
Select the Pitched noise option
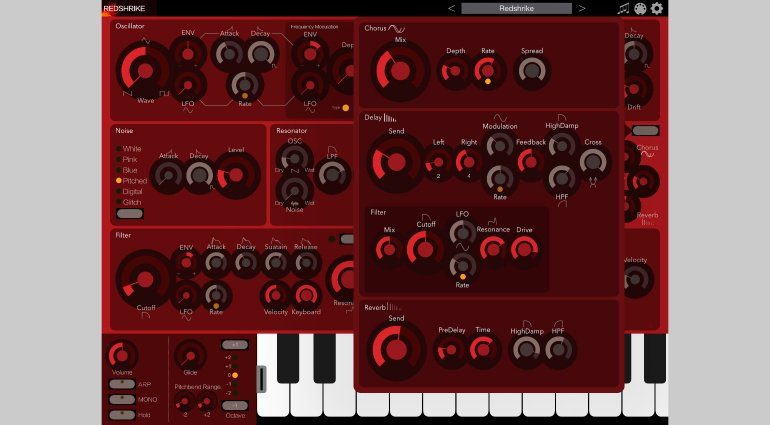[x=118, y=181]
